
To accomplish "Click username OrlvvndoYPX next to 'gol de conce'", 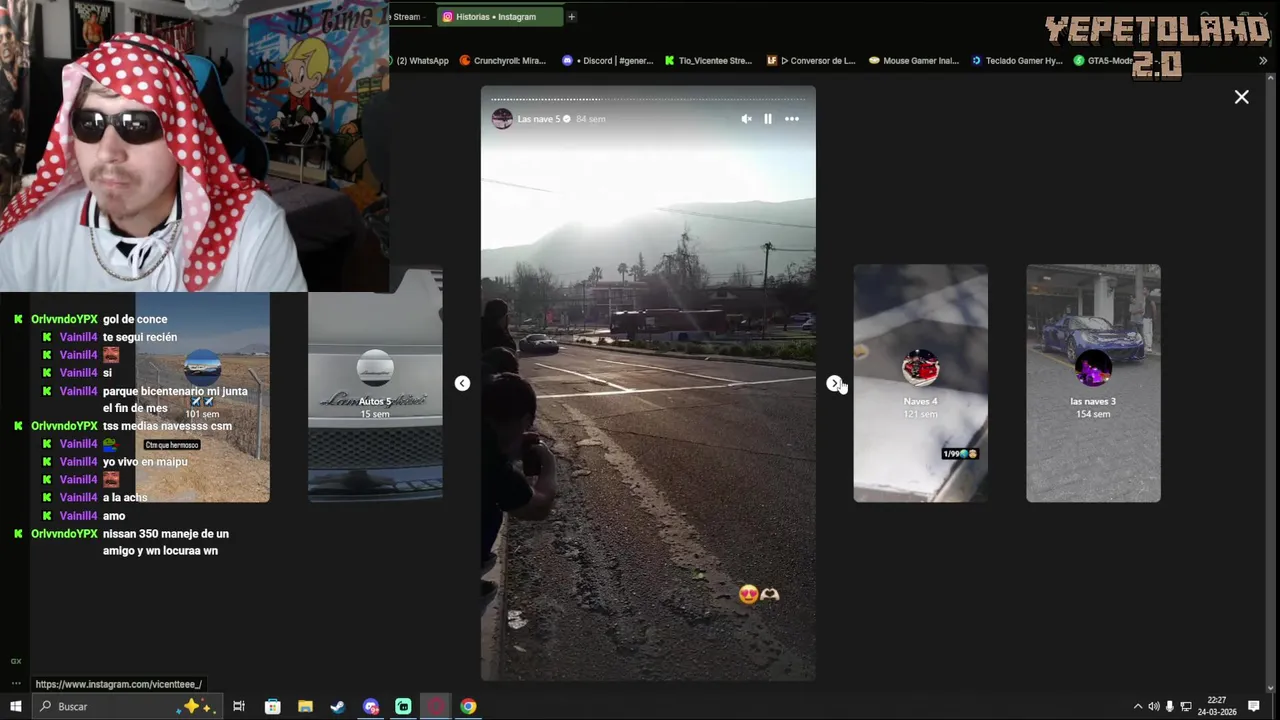I will [64, 319].
